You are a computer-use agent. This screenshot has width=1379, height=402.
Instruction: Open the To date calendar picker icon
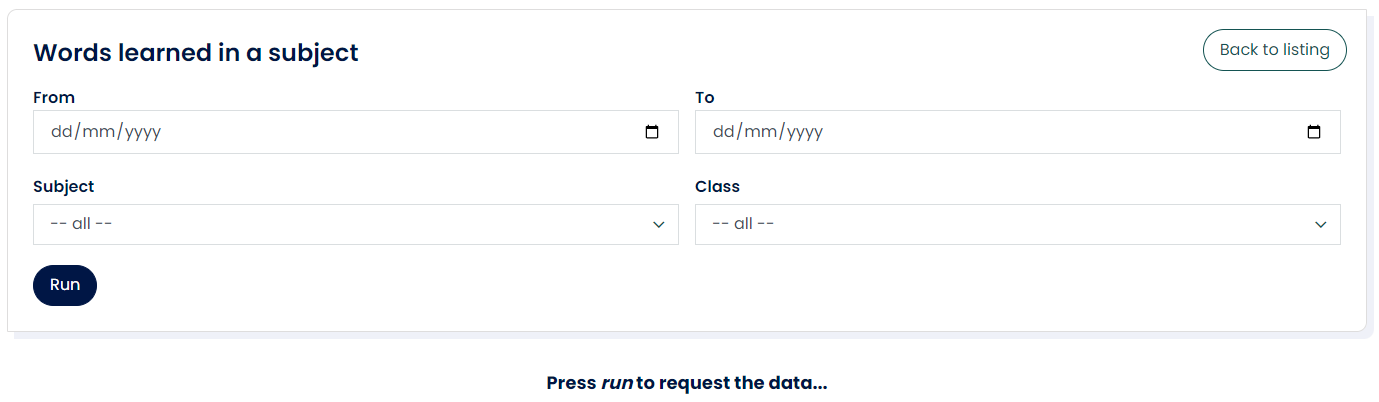(x=1314, y=132)
